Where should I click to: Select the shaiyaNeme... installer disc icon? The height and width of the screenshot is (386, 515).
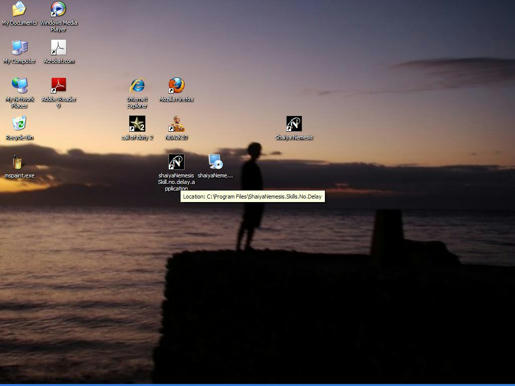216,162
